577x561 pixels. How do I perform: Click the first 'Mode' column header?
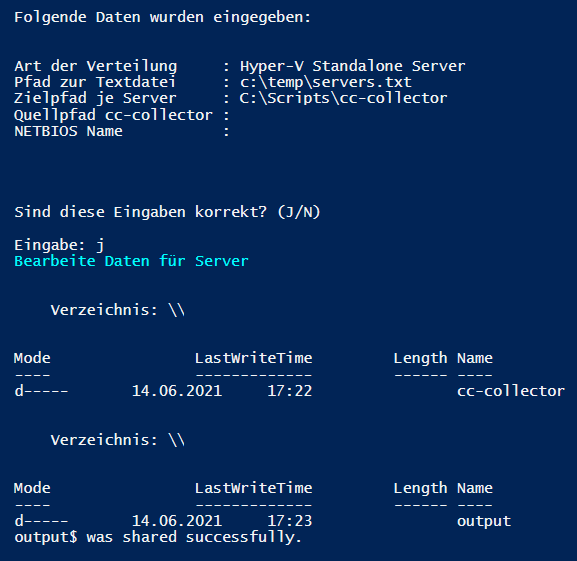pyautogui.click(x=32, y=358)
